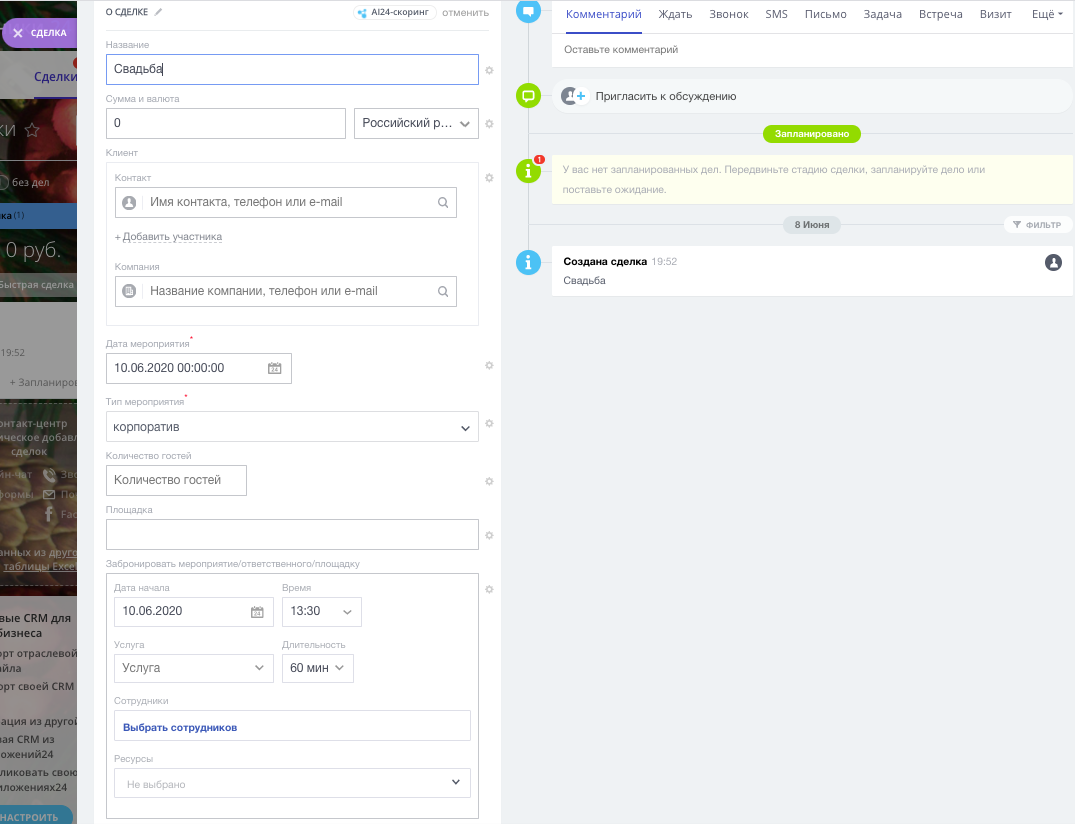Edit the 'О сделке' section title pencil
This screenshot has height=824, width=1075.
pyautogui.click(x=158, y=12)
